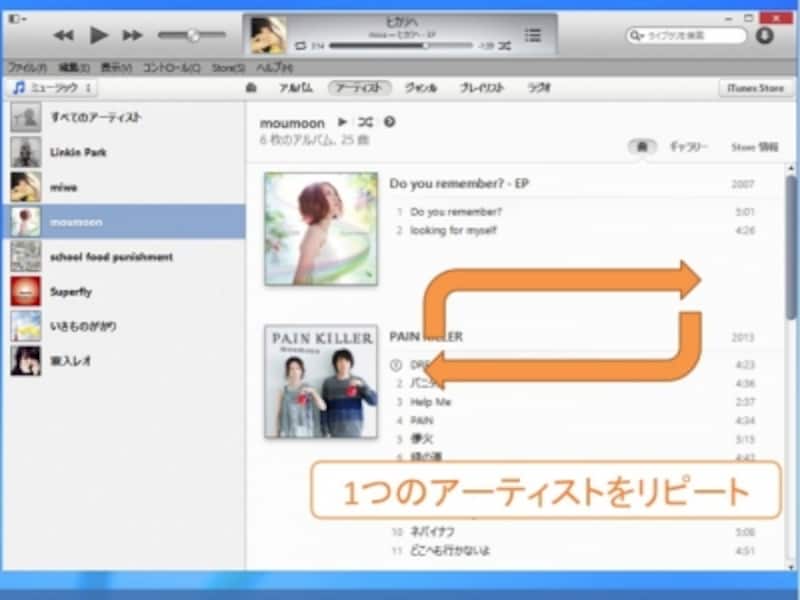
Task: Switch to the ジャンル tab
Action: 421,88
